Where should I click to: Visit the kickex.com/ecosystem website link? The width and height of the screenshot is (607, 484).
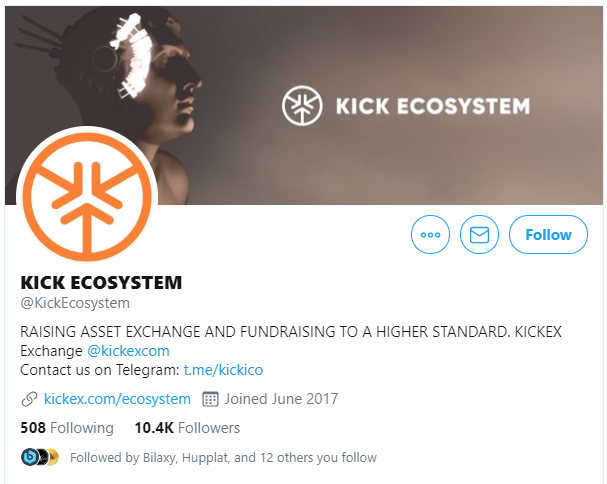pyautogui.click(x=117, y=399)
